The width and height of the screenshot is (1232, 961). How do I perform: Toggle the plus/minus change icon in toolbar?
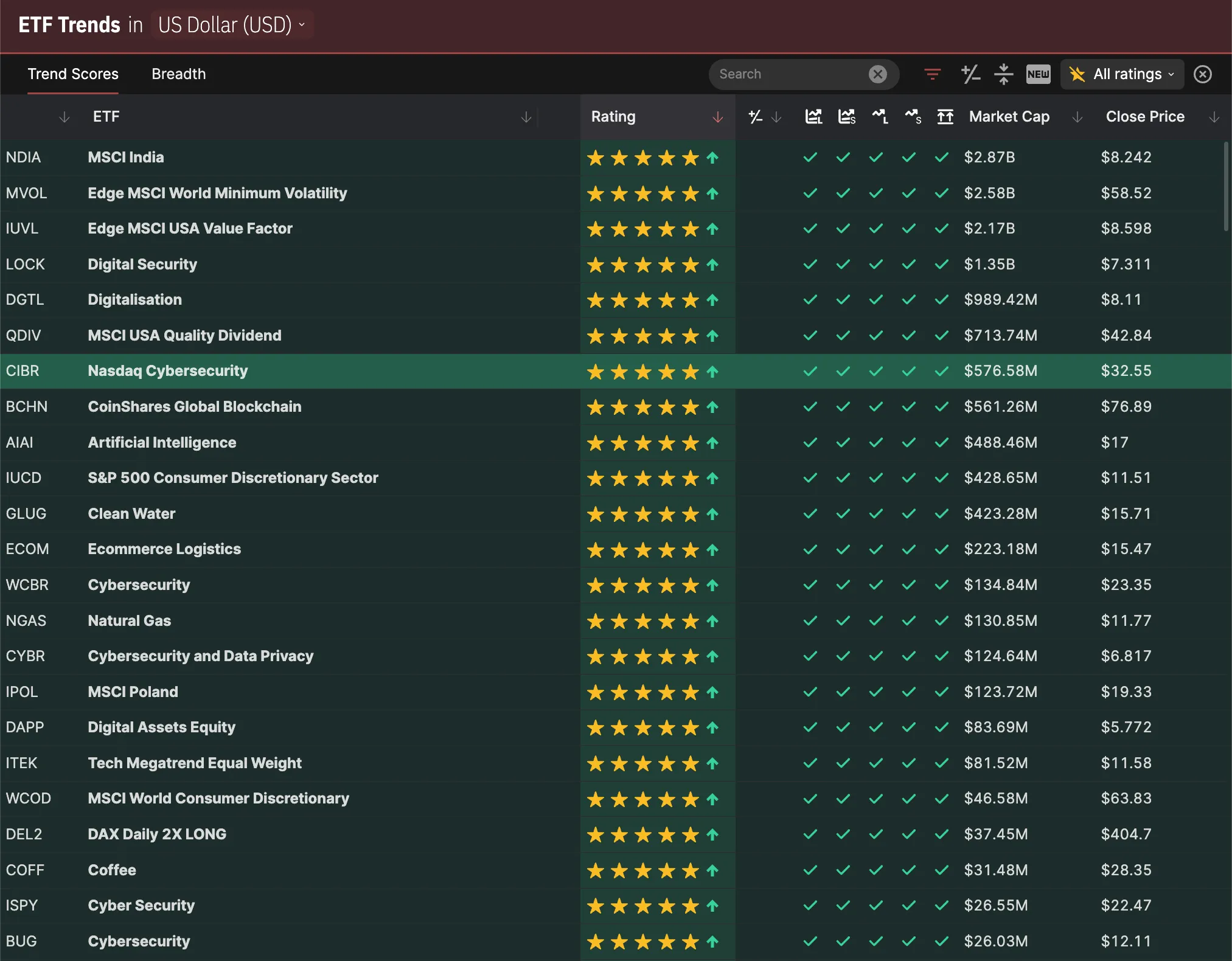tap(970, 74)
